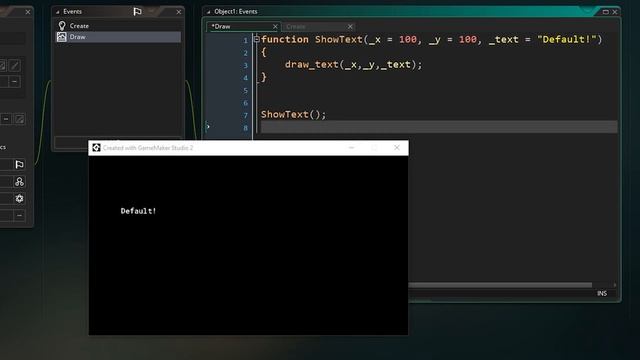Switch to the *Draw code tab
The width and height of the screenshot is (640, 360).
(243, 27)
